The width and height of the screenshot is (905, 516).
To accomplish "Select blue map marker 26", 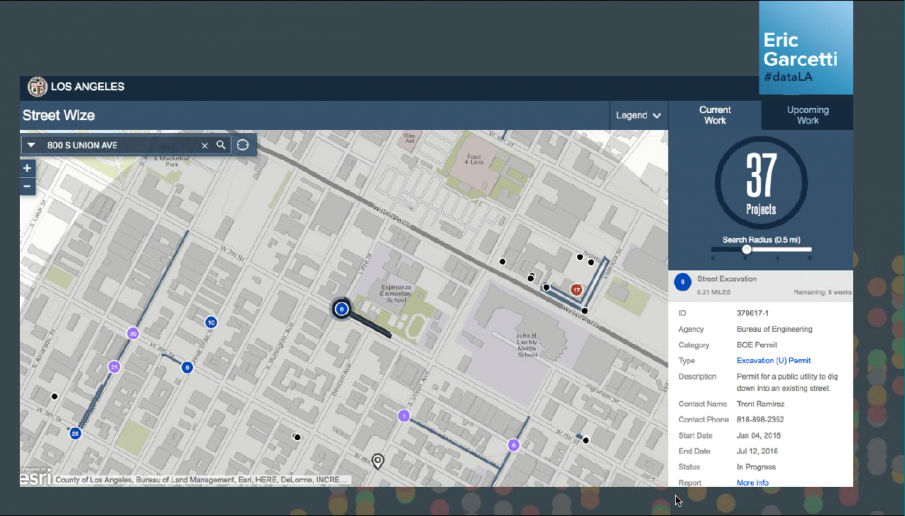I will click(x=75, y=433).
